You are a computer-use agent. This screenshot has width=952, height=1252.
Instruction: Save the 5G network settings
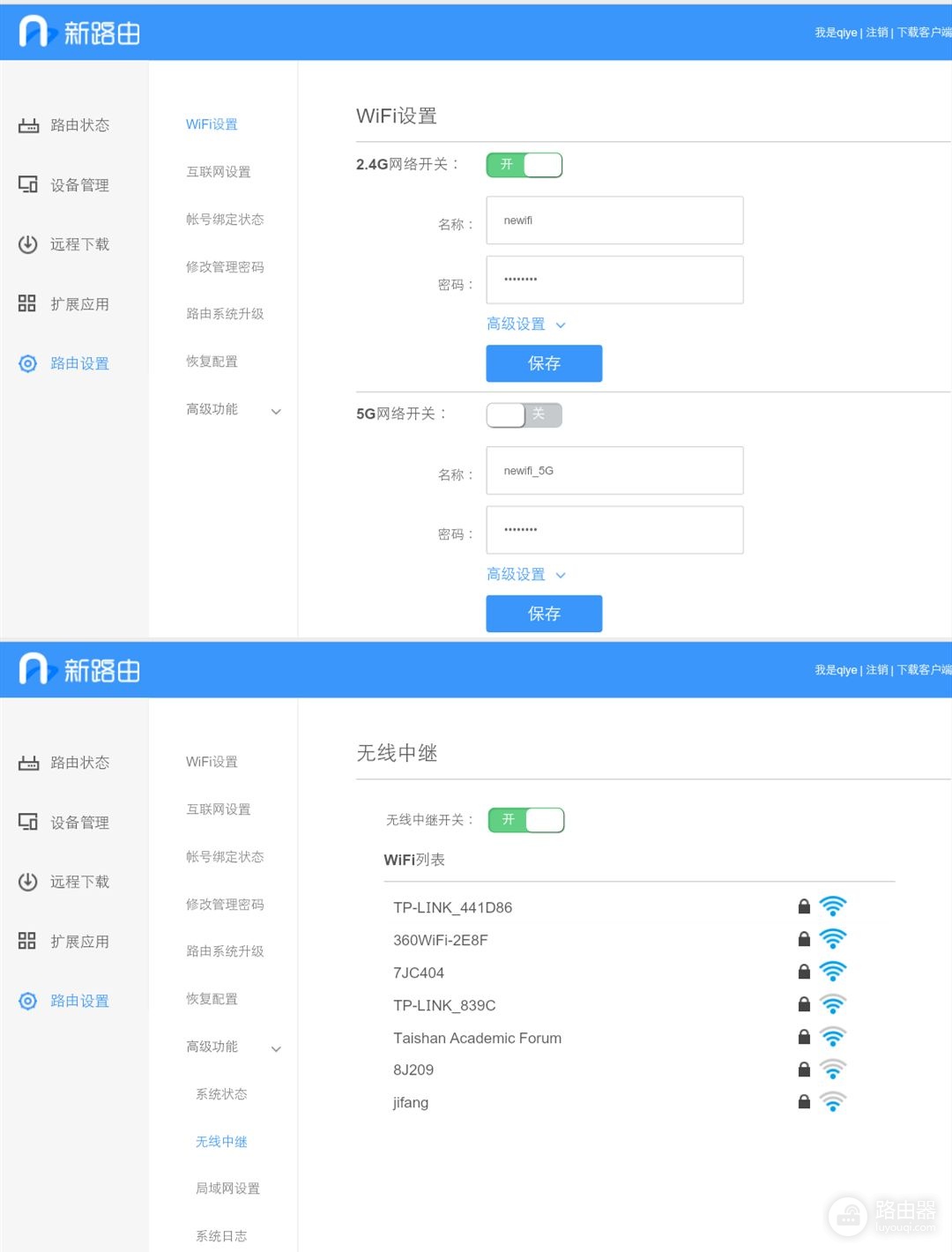click(x=544, y=614)
